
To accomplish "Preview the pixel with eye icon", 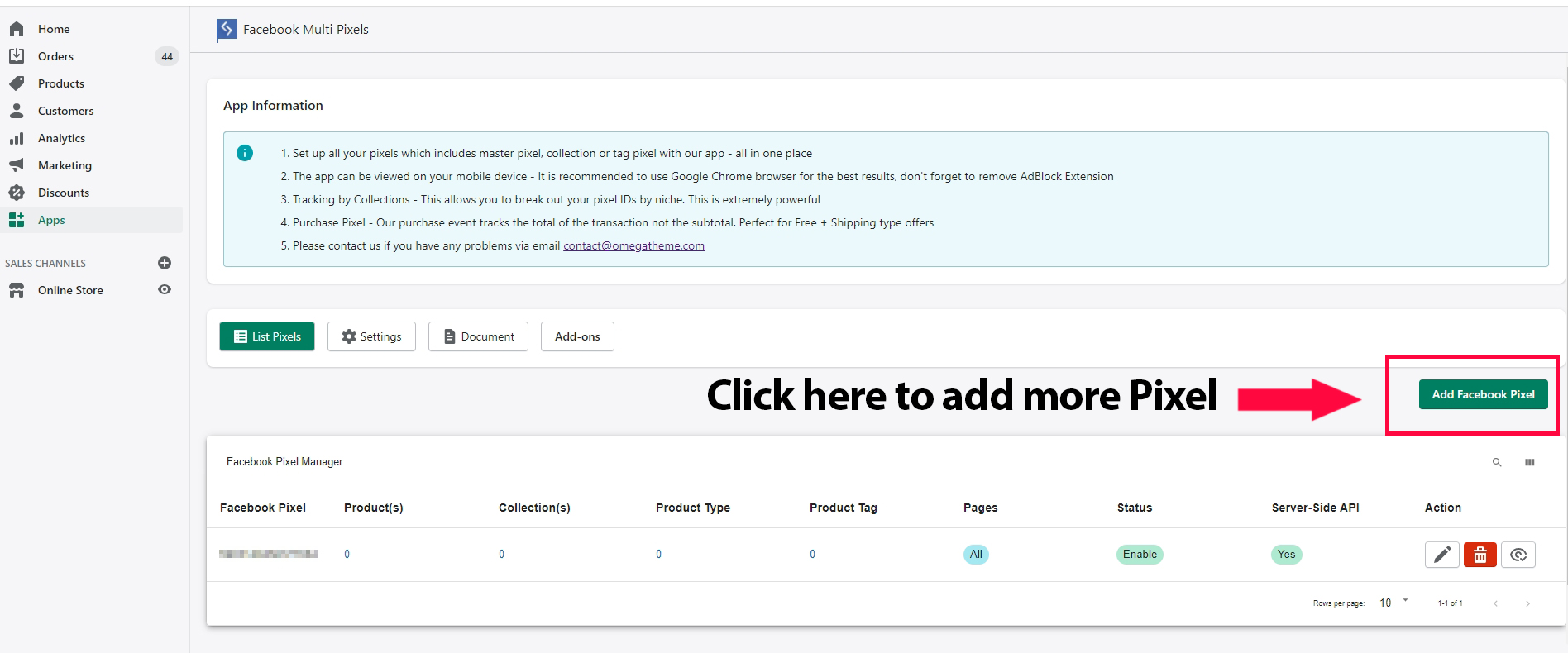I will (x=1518, y=555).
